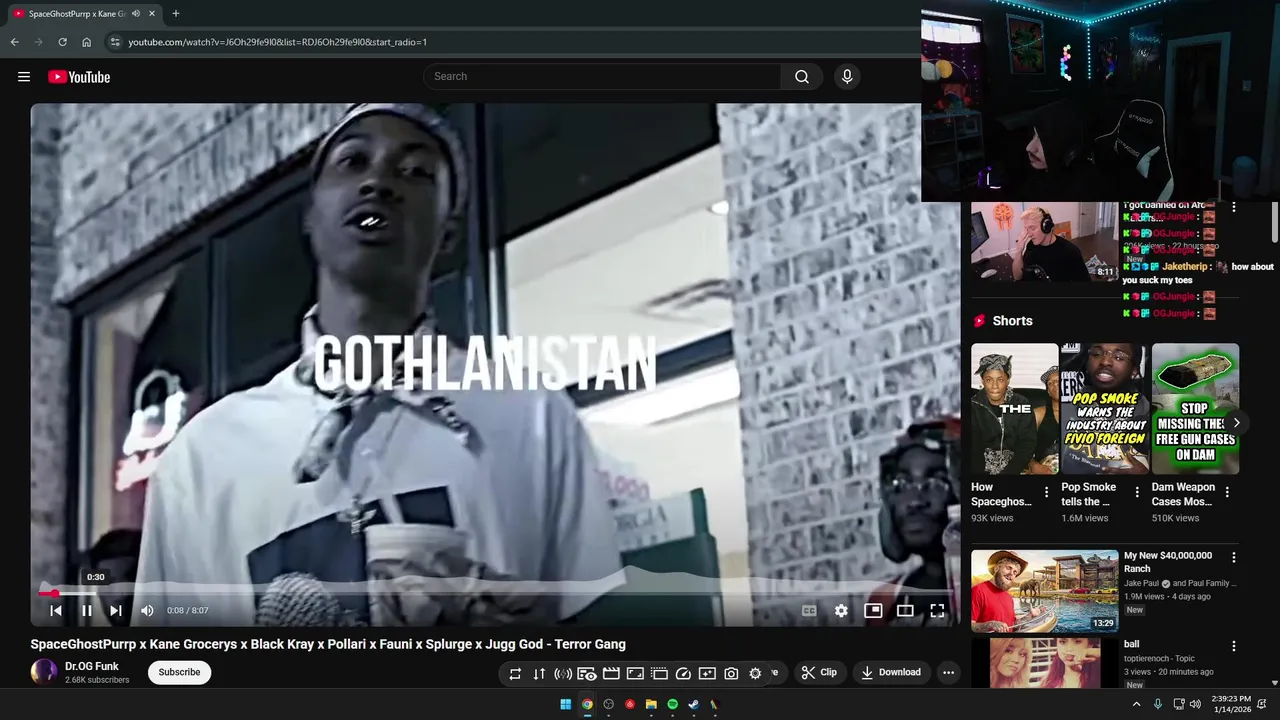Toggle theater mode
Viewport: 1280px width, 720px height.
click(905, 610)
